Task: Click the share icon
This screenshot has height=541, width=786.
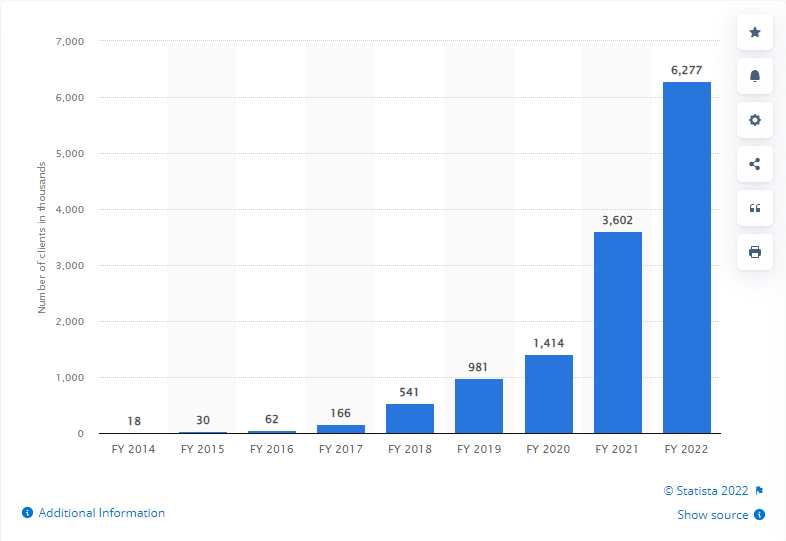Action: click(754, 164)
